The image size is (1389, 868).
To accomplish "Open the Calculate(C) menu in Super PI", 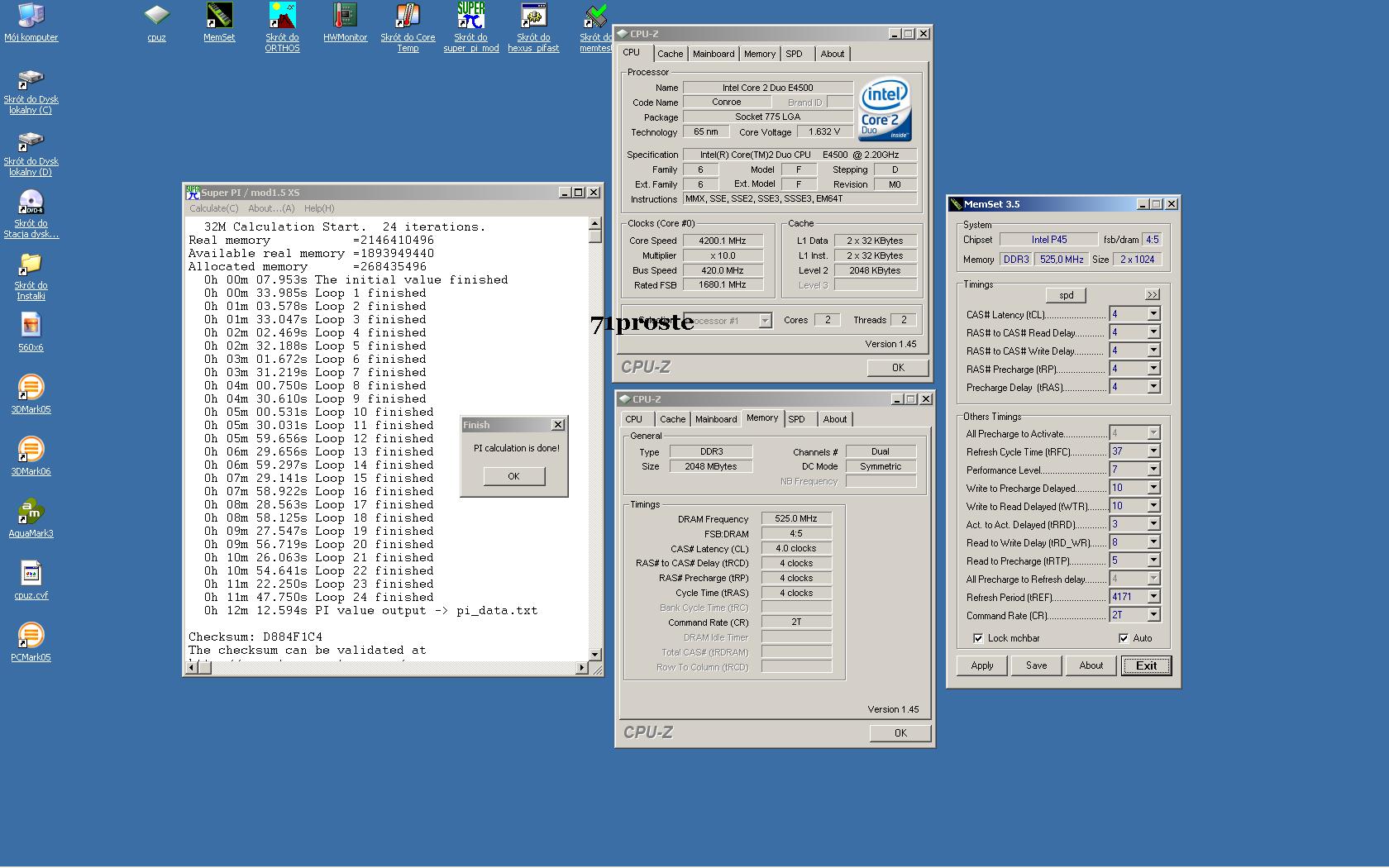I will coord(214,208).
